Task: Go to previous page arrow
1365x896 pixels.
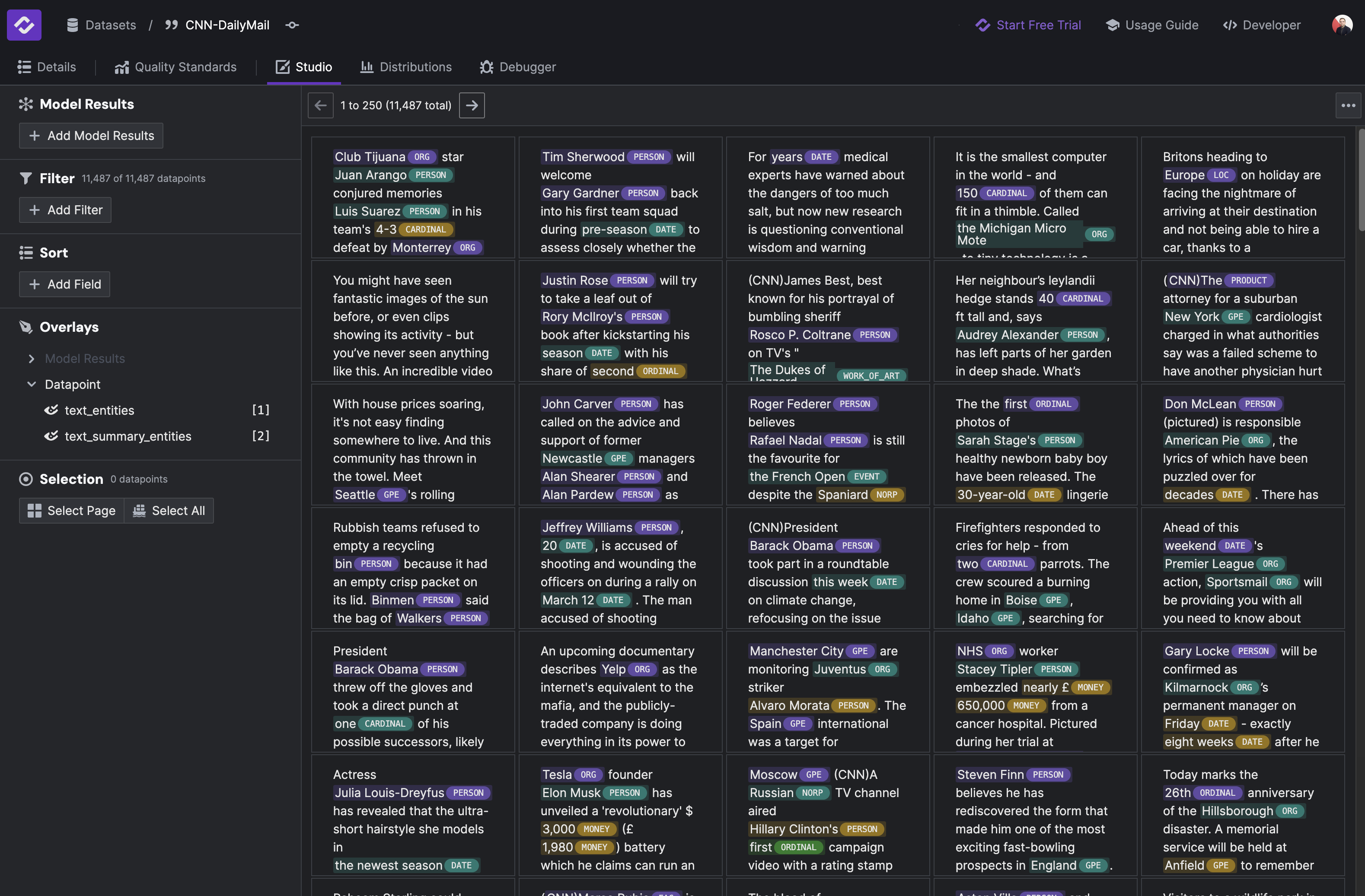Action: pyautogui.click(x=321, y=105)
